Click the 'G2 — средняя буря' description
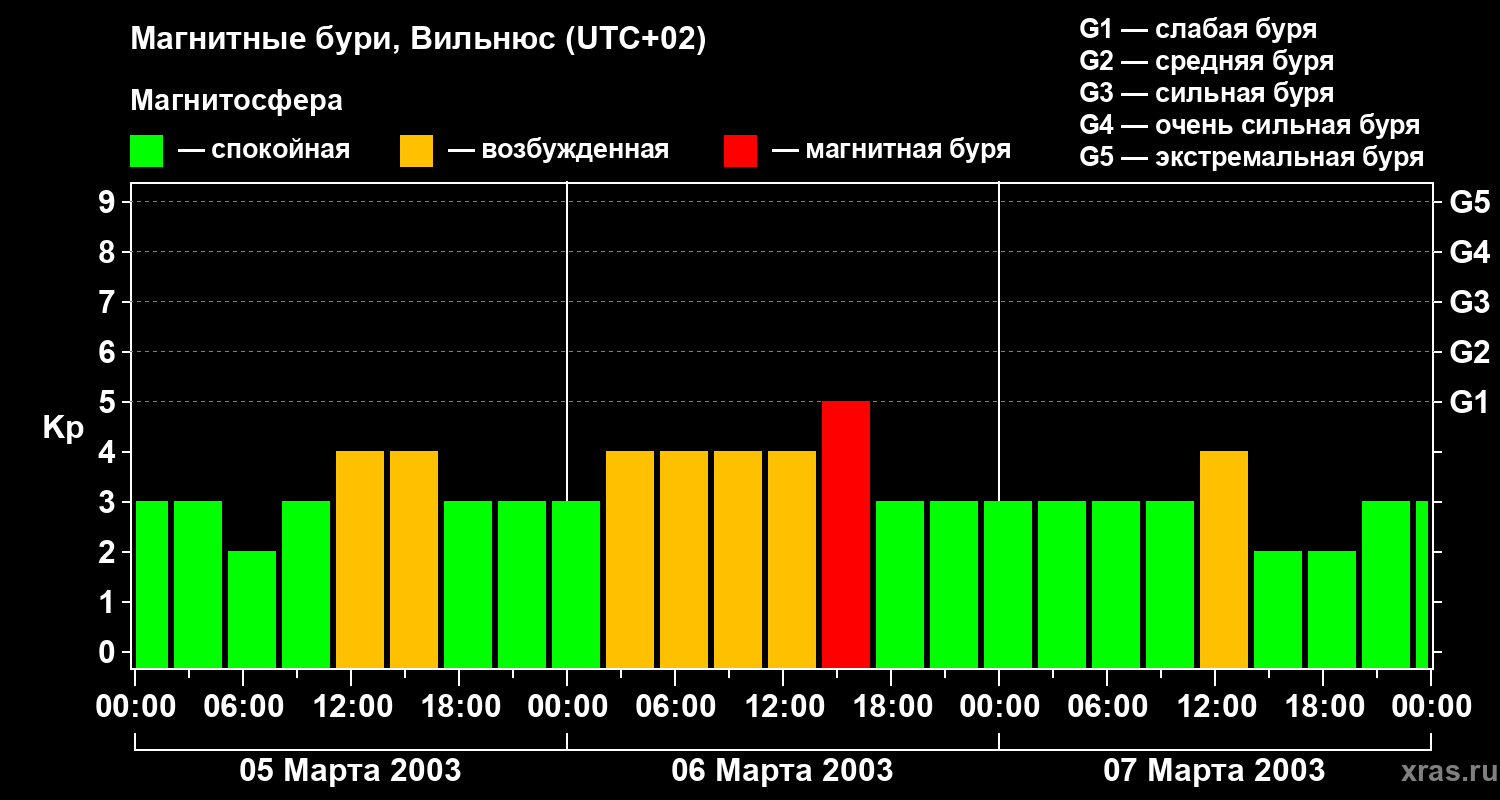The image size is (1500, 800). pyautogui.click(x=1207, y=61)
